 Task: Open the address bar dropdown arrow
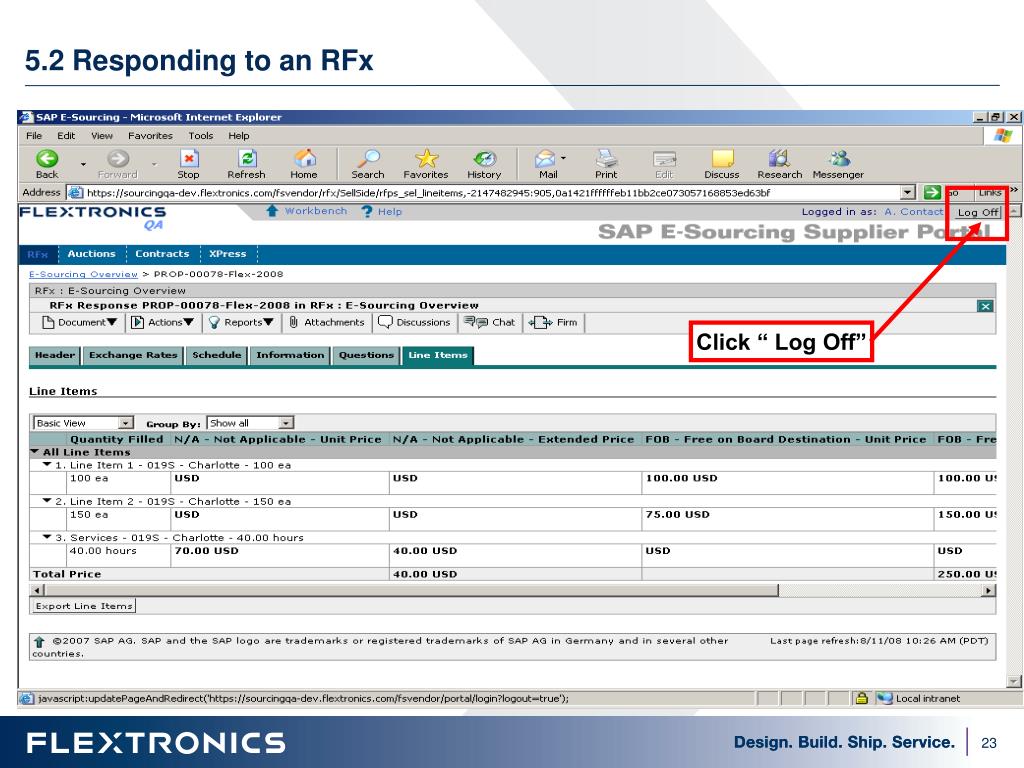pos(908,193)
